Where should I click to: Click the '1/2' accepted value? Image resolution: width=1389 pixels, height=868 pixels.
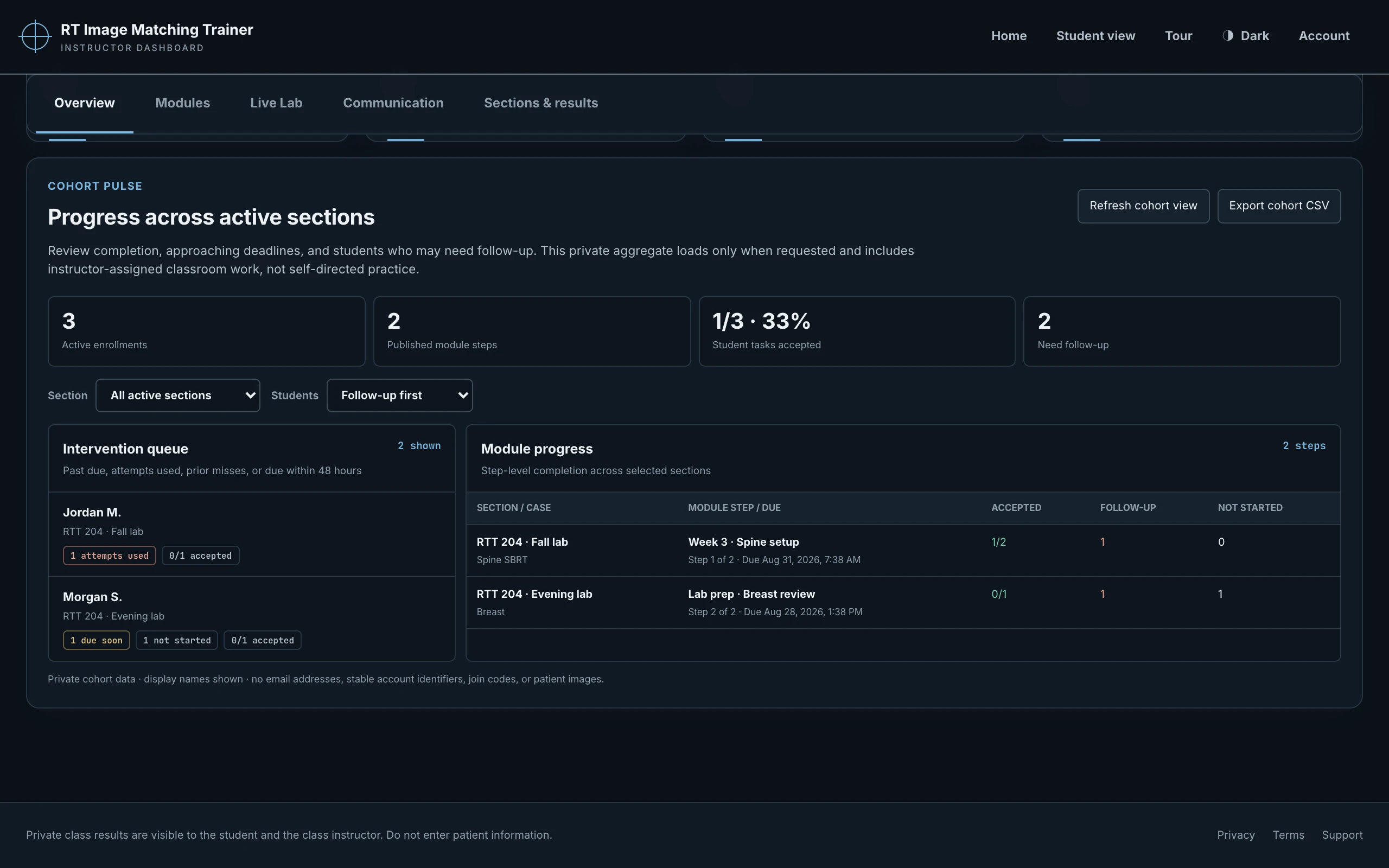[998, 542]
